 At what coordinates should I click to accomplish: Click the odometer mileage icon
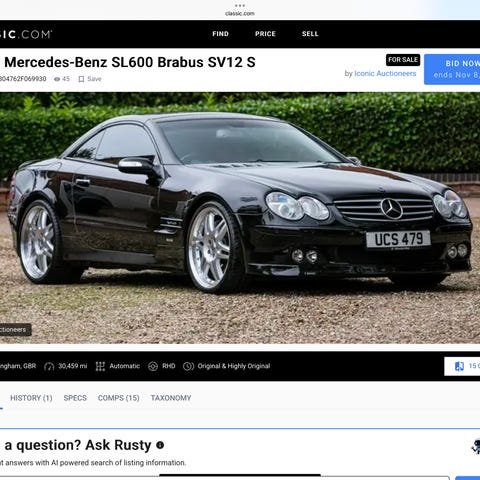pos(49,366)
